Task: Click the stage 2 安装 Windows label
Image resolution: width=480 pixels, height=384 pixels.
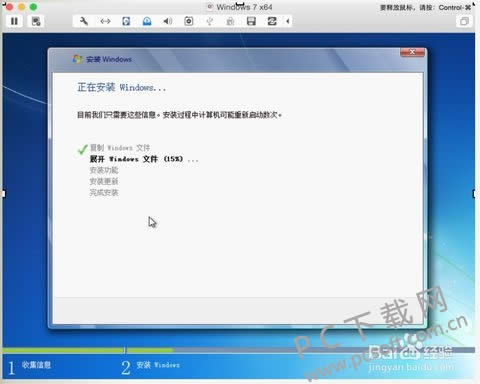Action: click(158, 365)
